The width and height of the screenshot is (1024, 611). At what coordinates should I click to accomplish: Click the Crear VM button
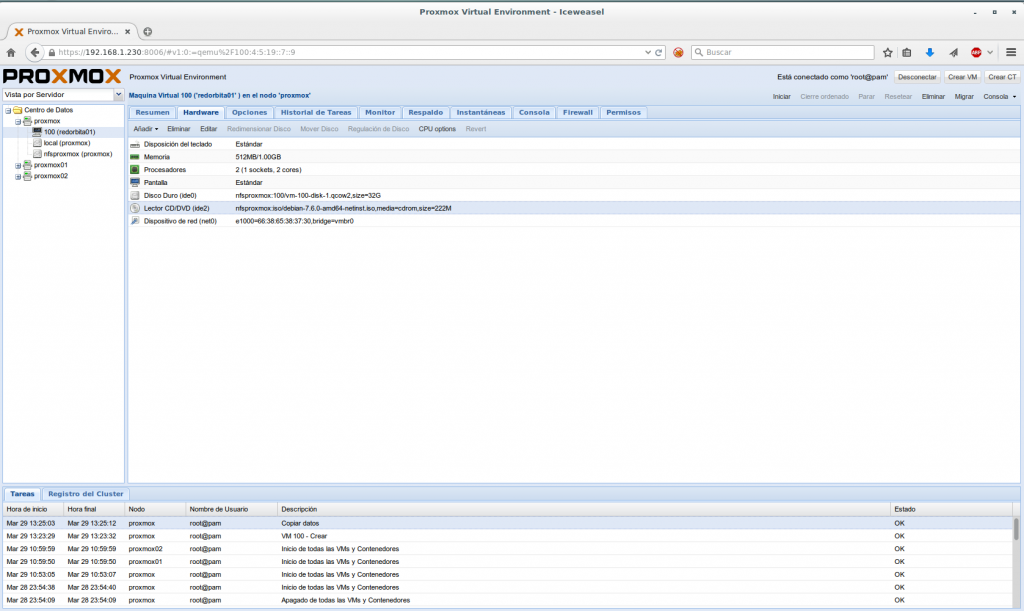coord(962,77)
